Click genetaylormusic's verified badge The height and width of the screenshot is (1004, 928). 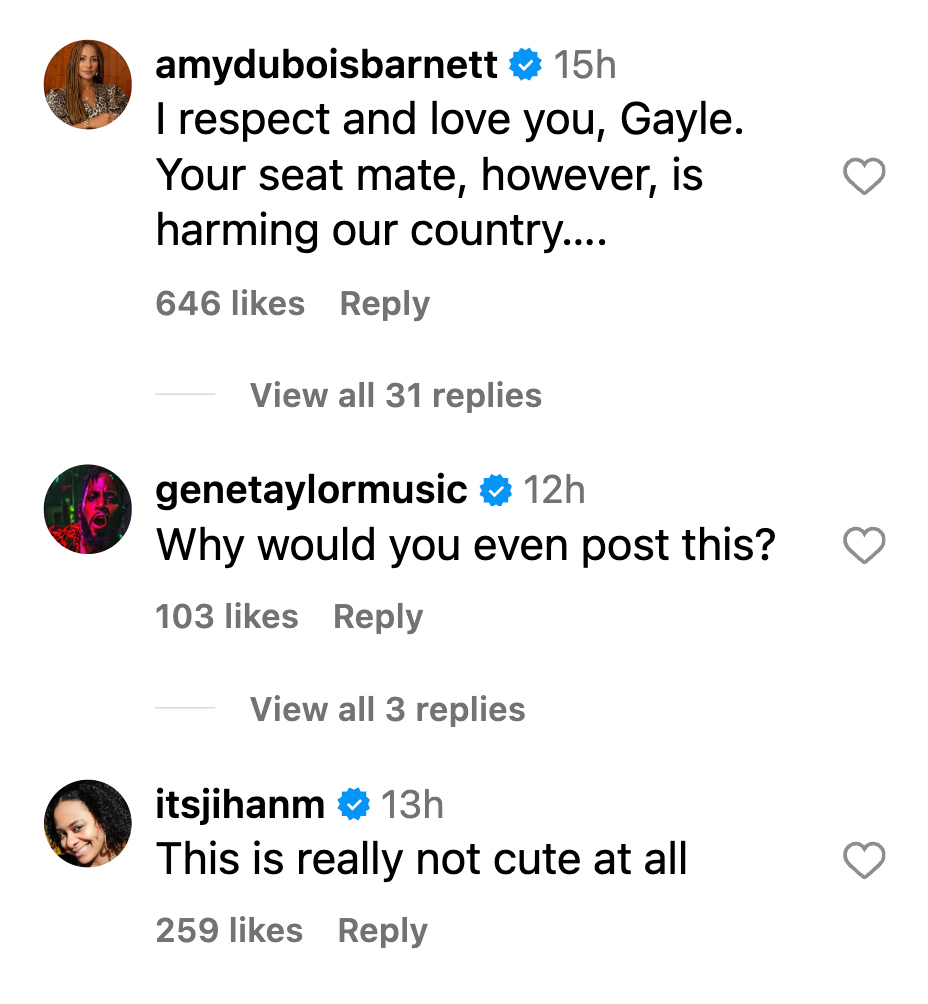tap(495, 490)
